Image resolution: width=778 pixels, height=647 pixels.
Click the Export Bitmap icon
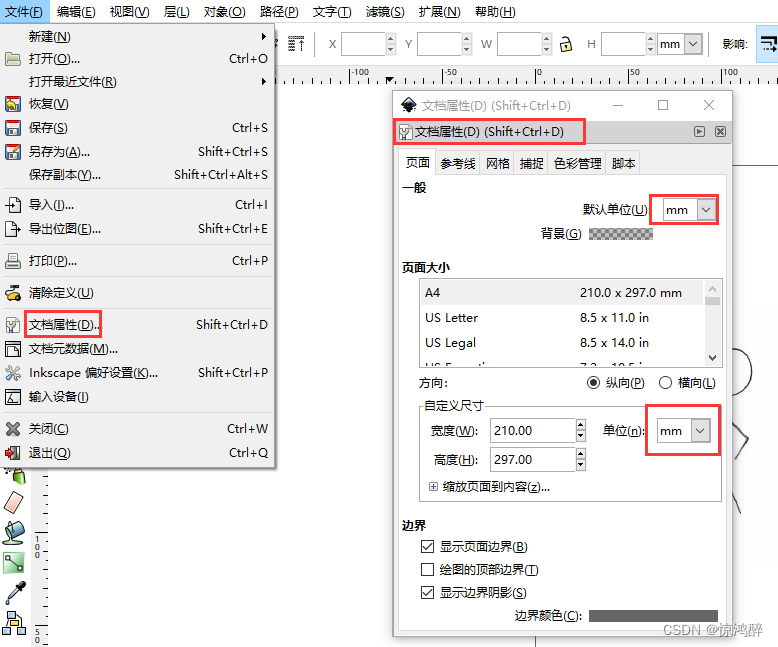12,229
